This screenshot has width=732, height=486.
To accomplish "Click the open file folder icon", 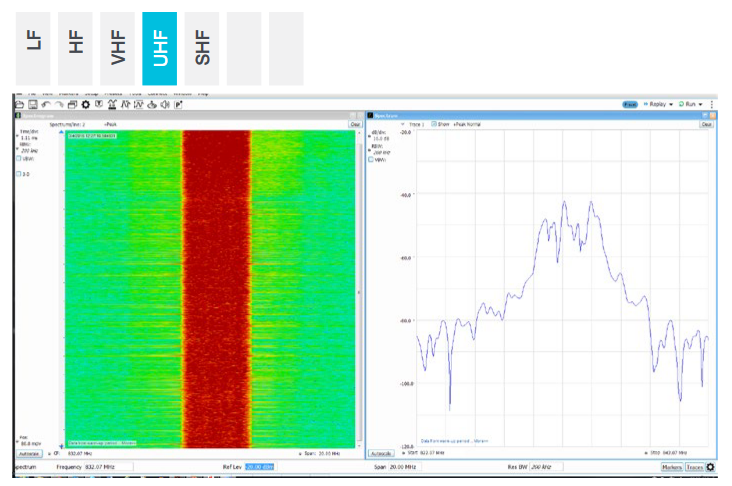I will pos(19,104).
